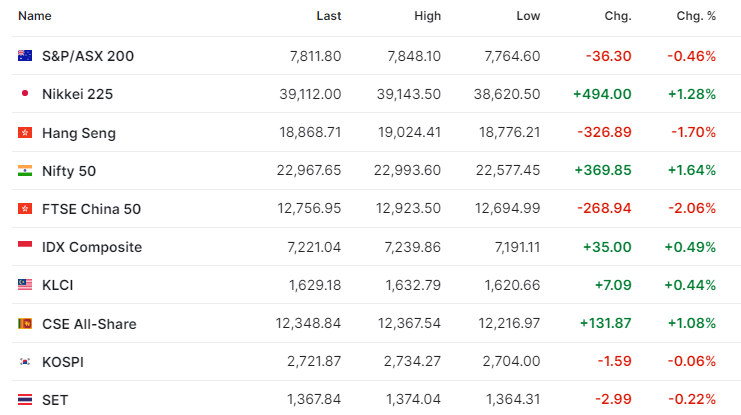The width and height of the screenshot is (741, 415).
Task: Click the Malaysia flag icon beside KLCI
Action: tap(25, 285)
